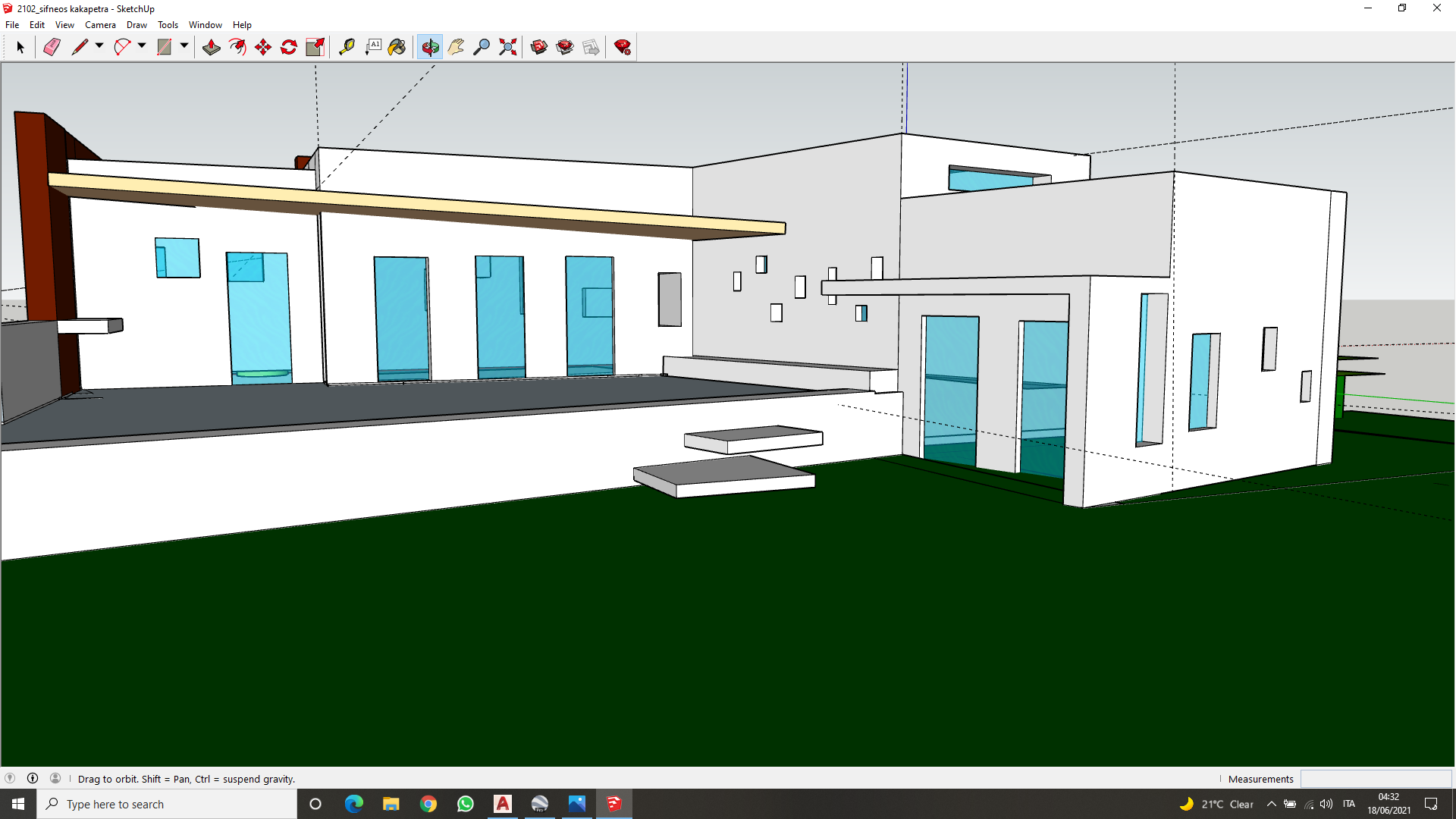Open Google Chrome from the taskbar
Image resolution: width=1456 pixels, height=819 pixels.
[x=428, y=804]
